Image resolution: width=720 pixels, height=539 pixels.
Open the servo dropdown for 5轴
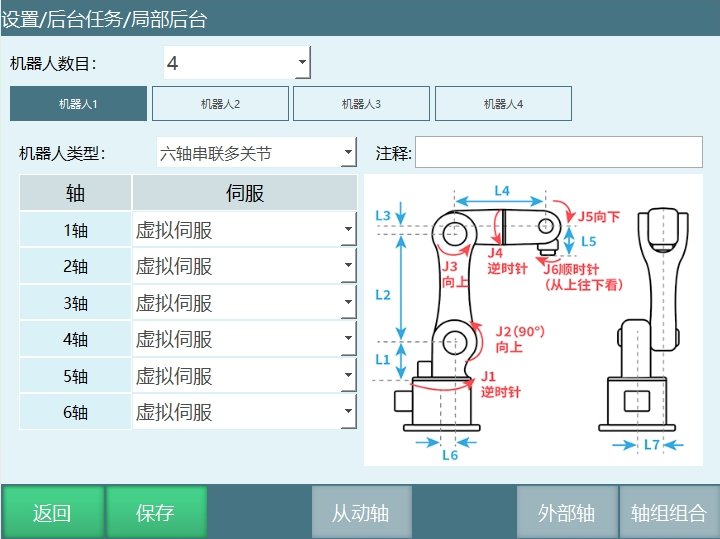(244, 376)
